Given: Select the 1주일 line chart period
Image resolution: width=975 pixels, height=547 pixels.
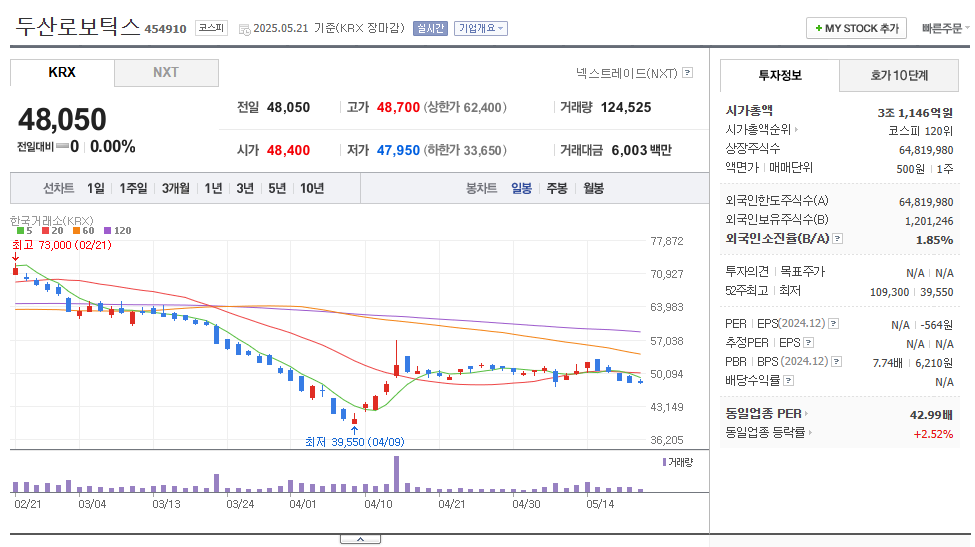Looking at the screenshot, I should [133, 188].
